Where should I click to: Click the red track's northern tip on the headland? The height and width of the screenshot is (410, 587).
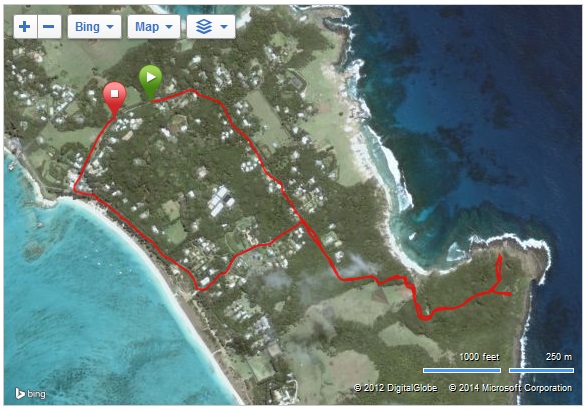[500, 255]
